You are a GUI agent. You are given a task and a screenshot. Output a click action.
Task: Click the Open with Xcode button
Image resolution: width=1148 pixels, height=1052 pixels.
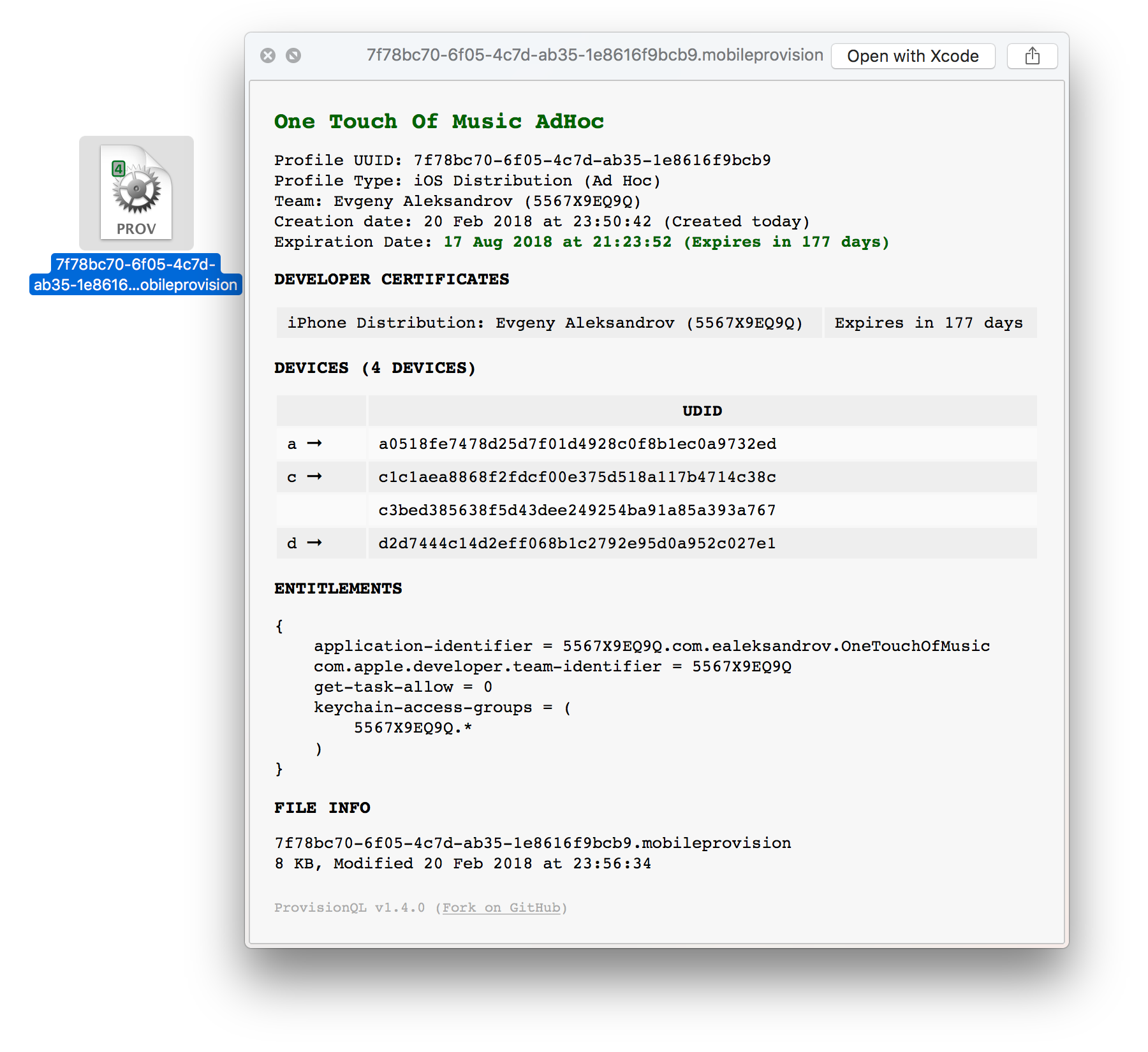913,56
